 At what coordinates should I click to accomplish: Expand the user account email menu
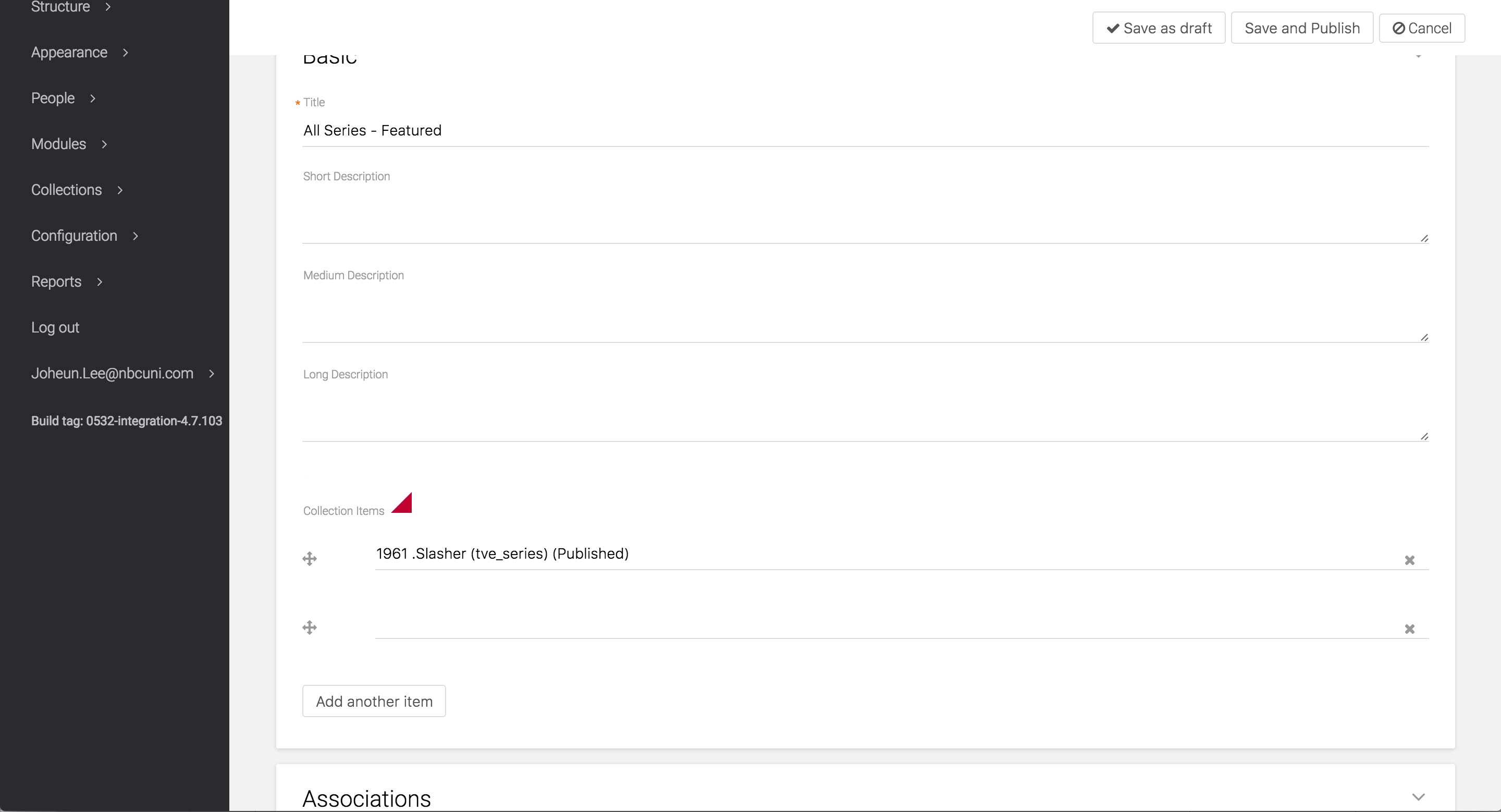click(212, 373)
